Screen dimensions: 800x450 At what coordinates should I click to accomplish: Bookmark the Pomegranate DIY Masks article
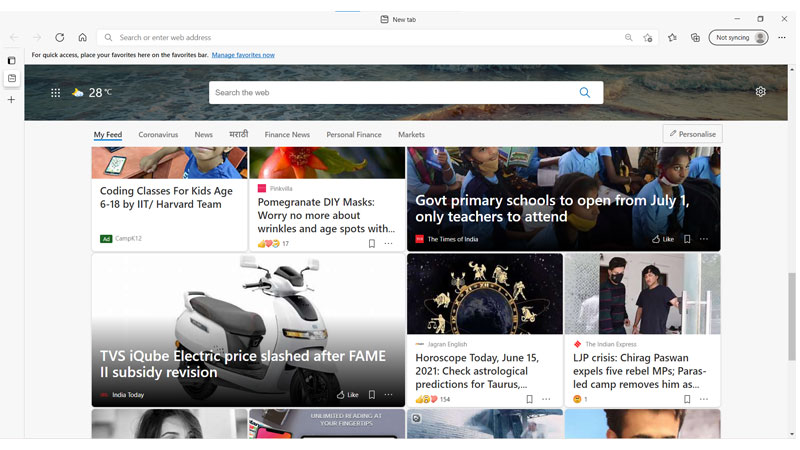372,243
